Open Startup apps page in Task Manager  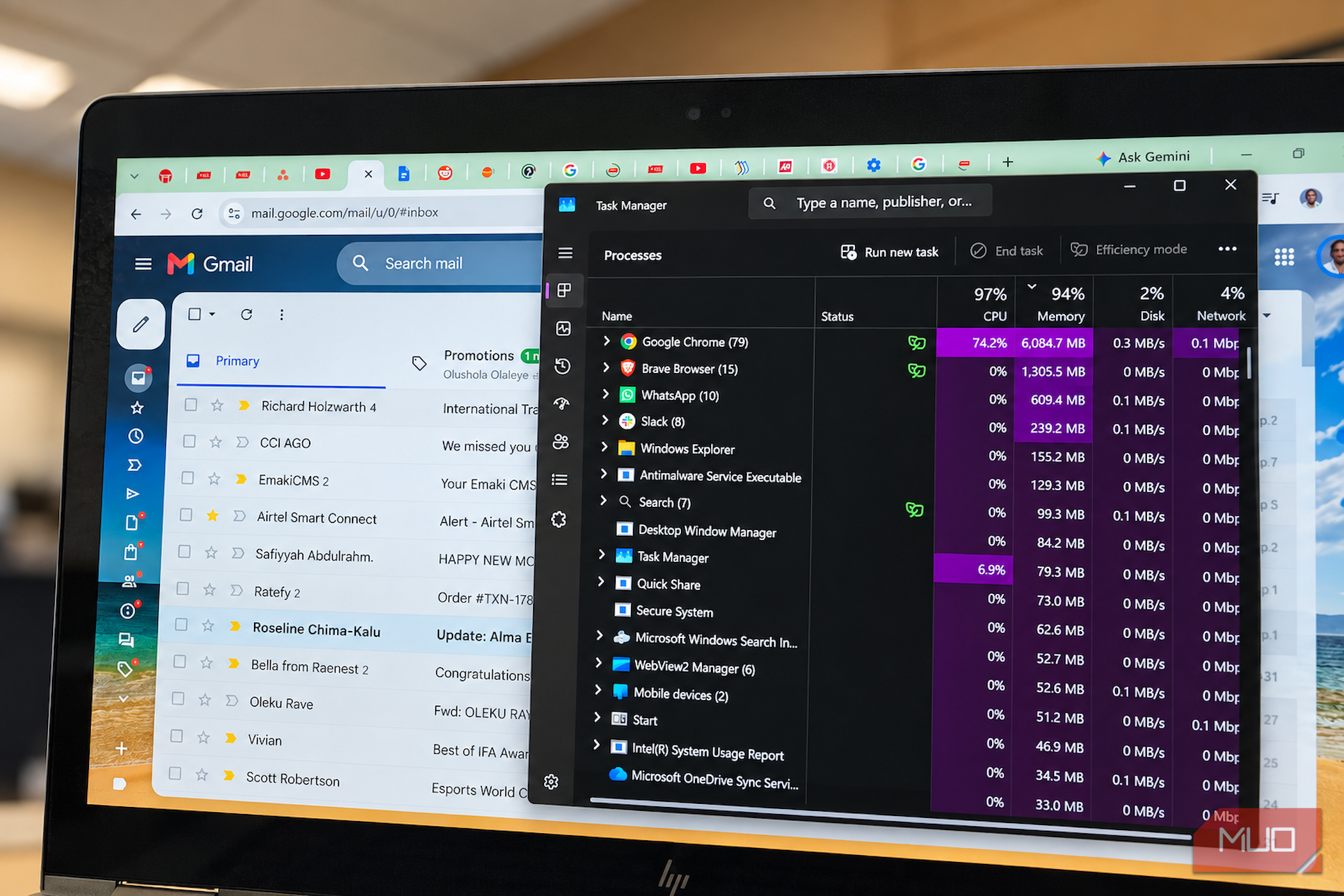(561, 403)
